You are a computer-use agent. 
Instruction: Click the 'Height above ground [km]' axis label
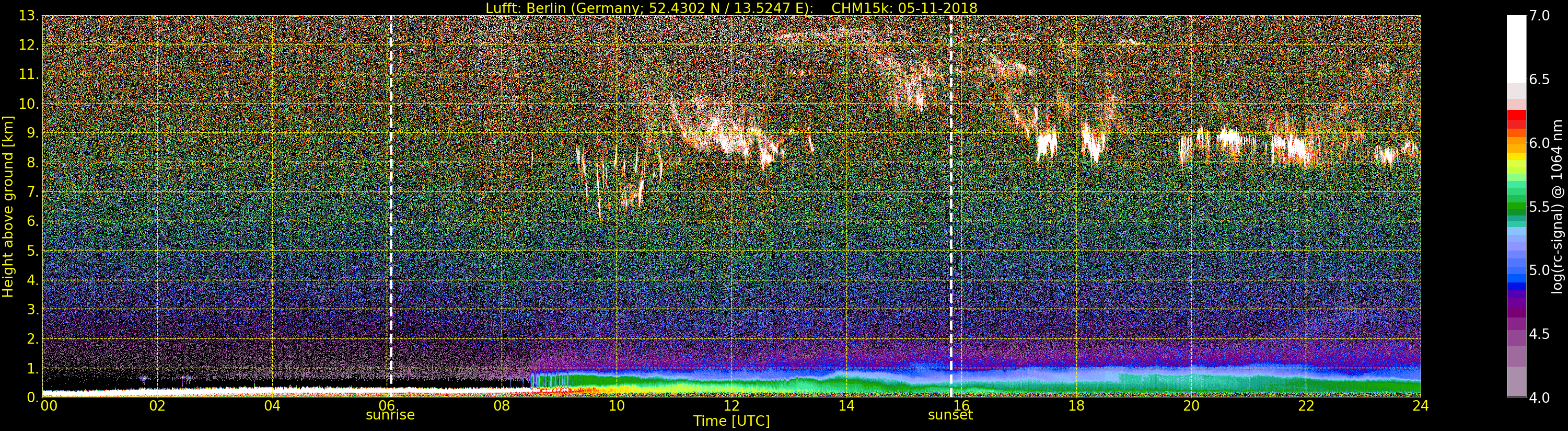click(8, 207)
